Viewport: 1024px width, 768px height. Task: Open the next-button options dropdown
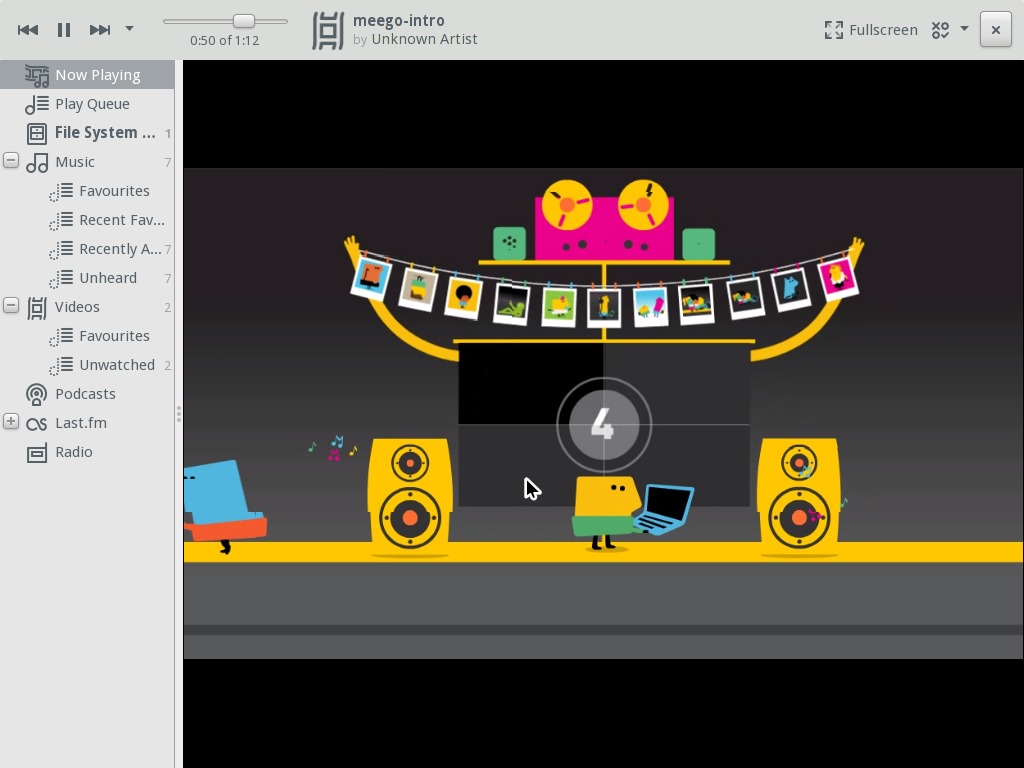click(x=128, y=29)
